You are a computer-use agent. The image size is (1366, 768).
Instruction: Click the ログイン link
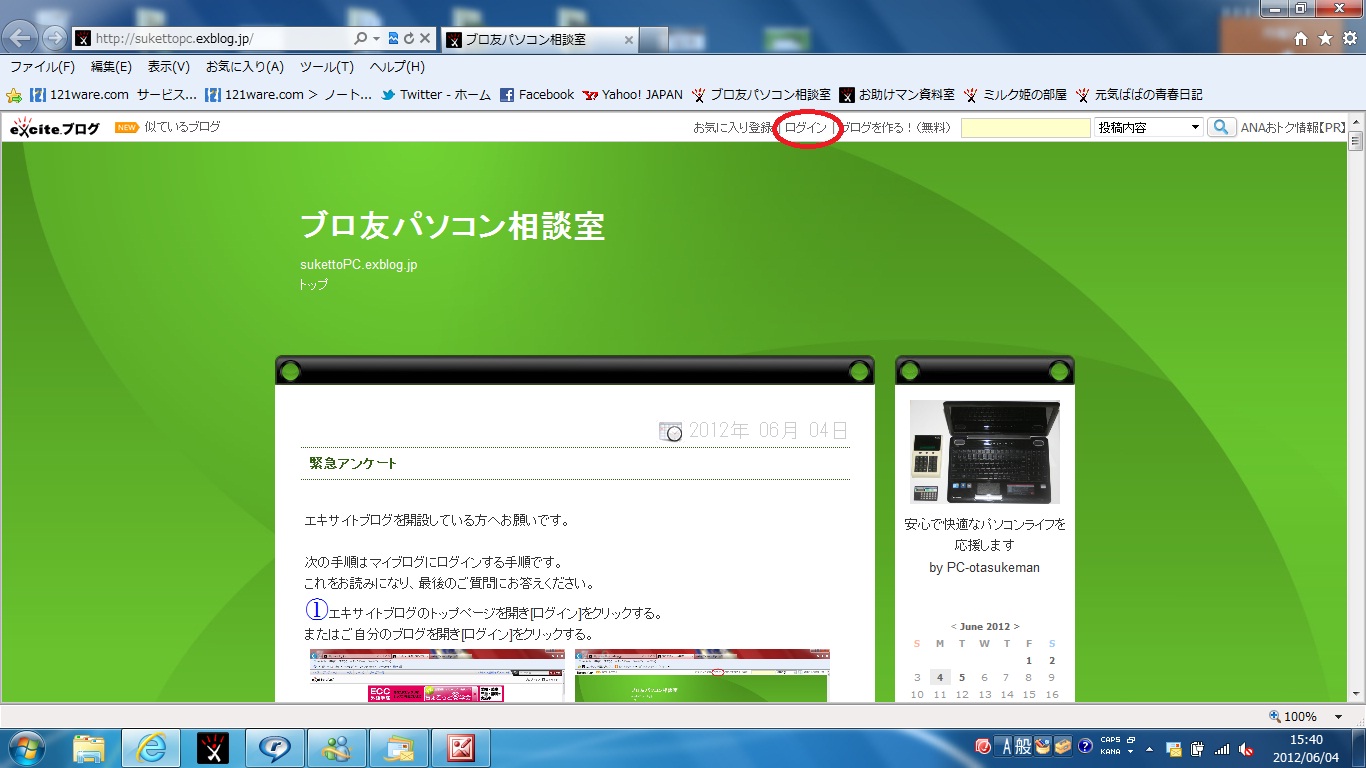point(806,128)
